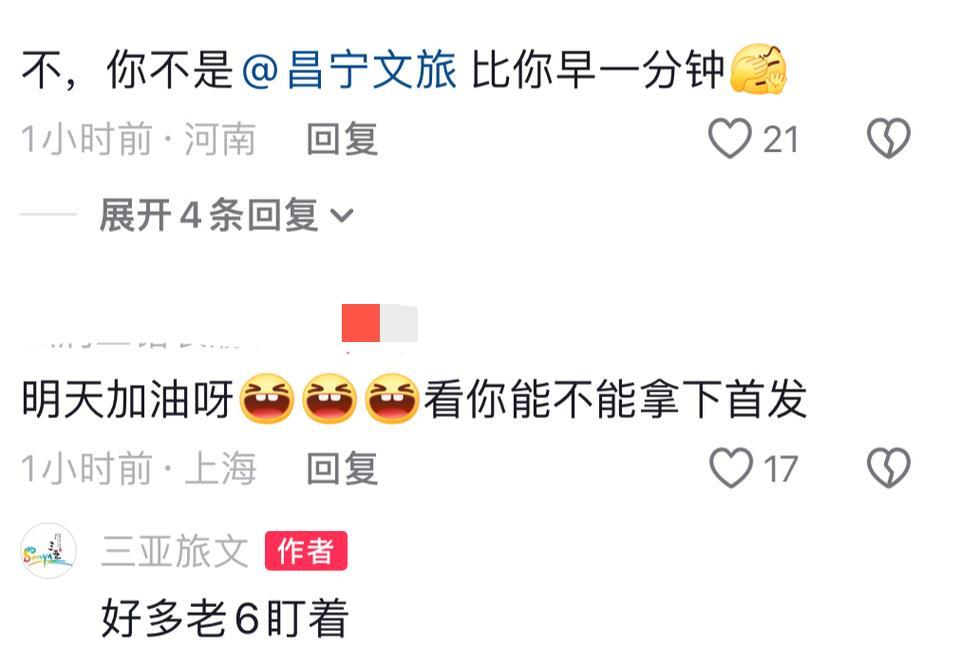
Task: Tap the red badge beside the blurred username
Action: 361,323
